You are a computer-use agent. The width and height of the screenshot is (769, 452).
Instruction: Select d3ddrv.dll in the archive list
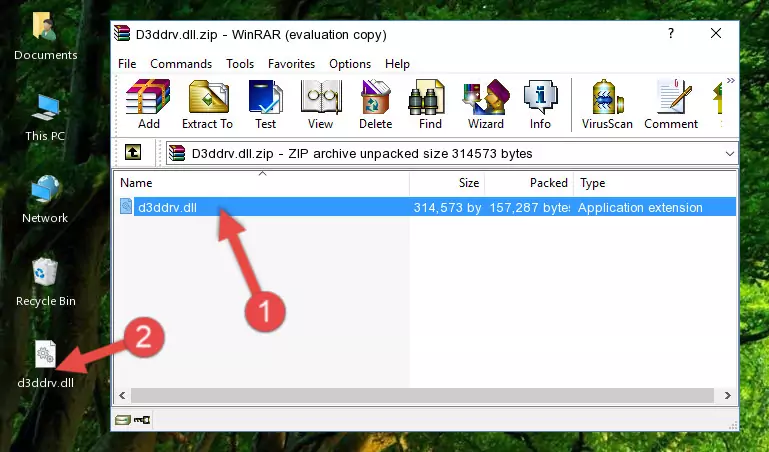click(x=426, y=207)
